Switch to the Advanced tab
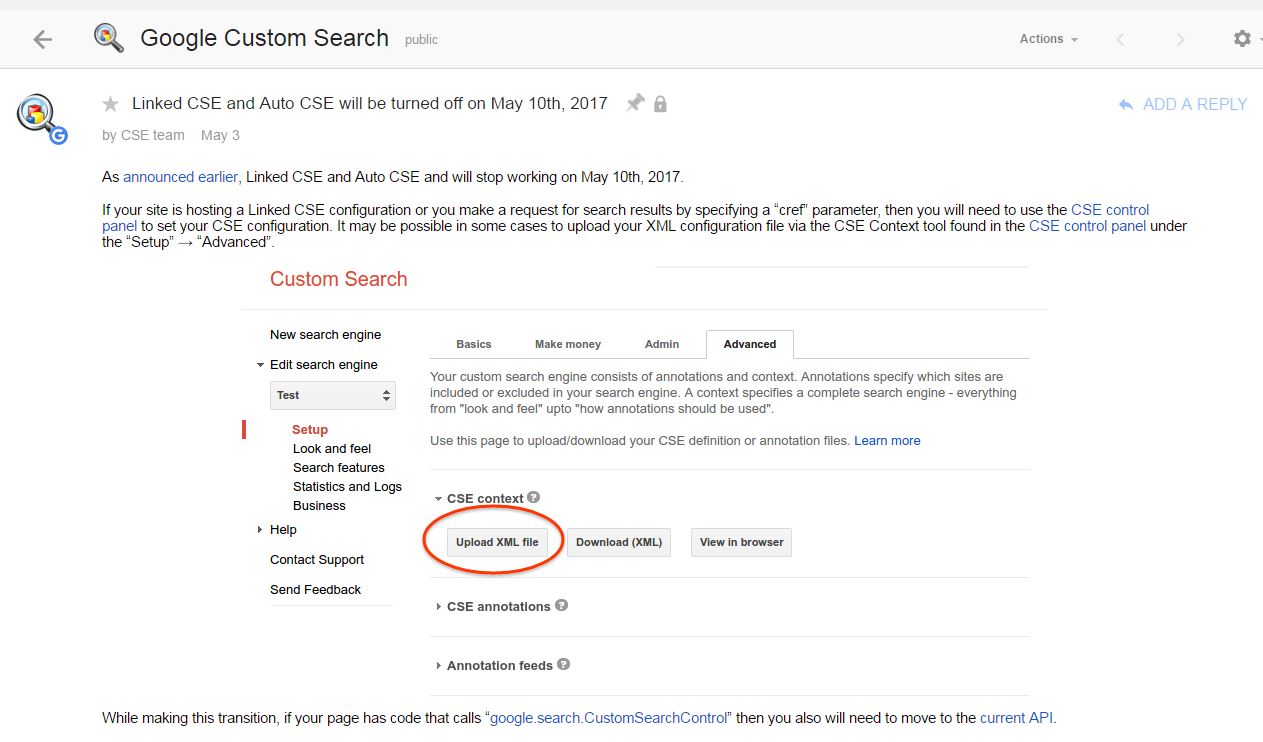This screenshot has height=742, width=1263. pos(749,344)
